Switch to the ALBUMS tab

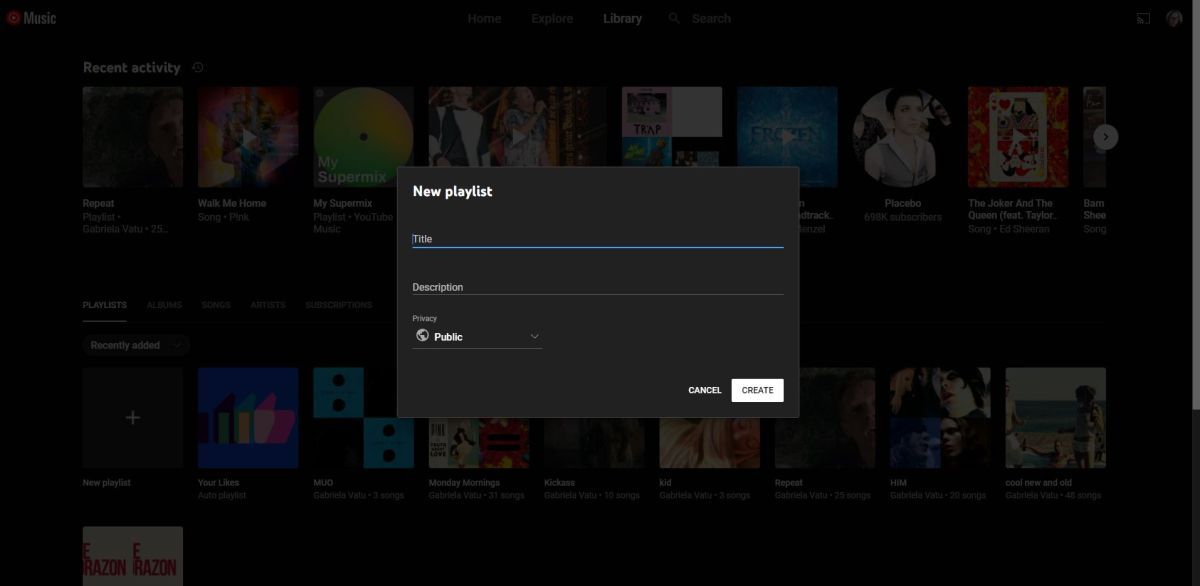coord(164,305)
